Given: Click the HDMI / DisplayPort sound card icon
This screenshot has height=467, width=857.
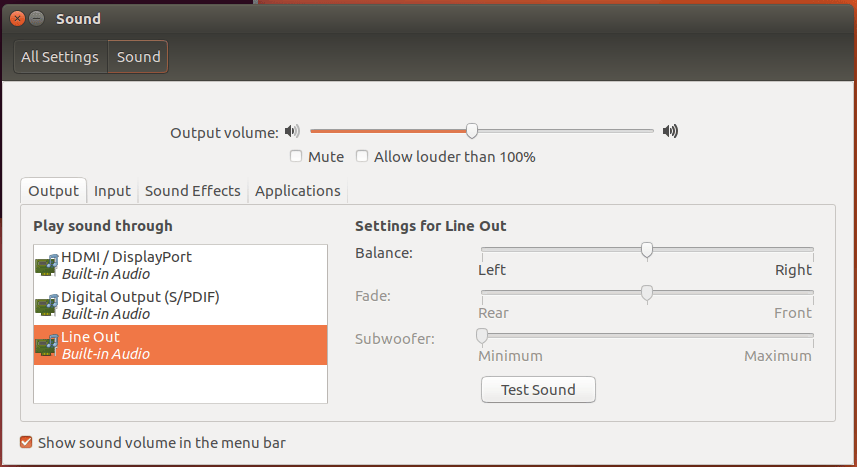Looking at the screenshot, I should (47, 265).
